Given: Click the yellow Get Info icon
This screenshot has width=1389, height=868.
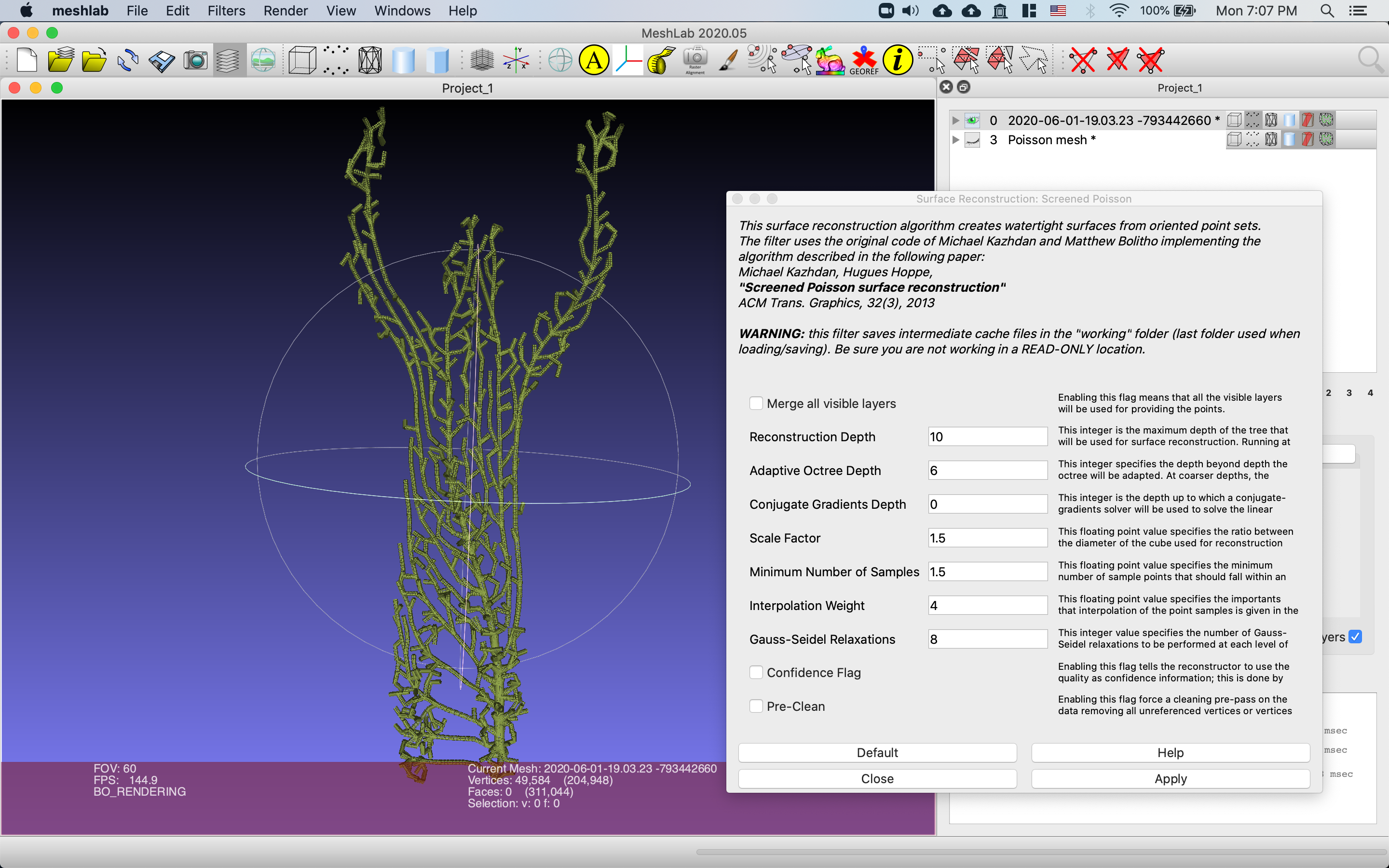Looking at the screenshot, I should tap(898, 60).
